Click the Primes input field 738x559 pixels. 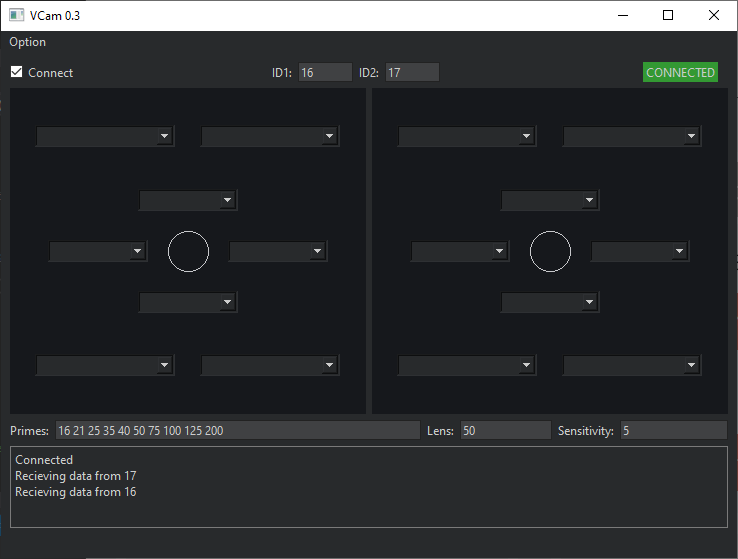(238, 431)
